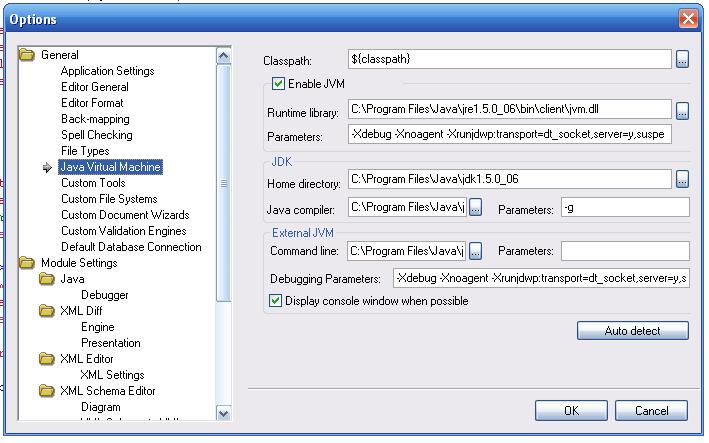Browse for Java compiler path
Screen dimensions: 709x443
click(x=476, y=207)
